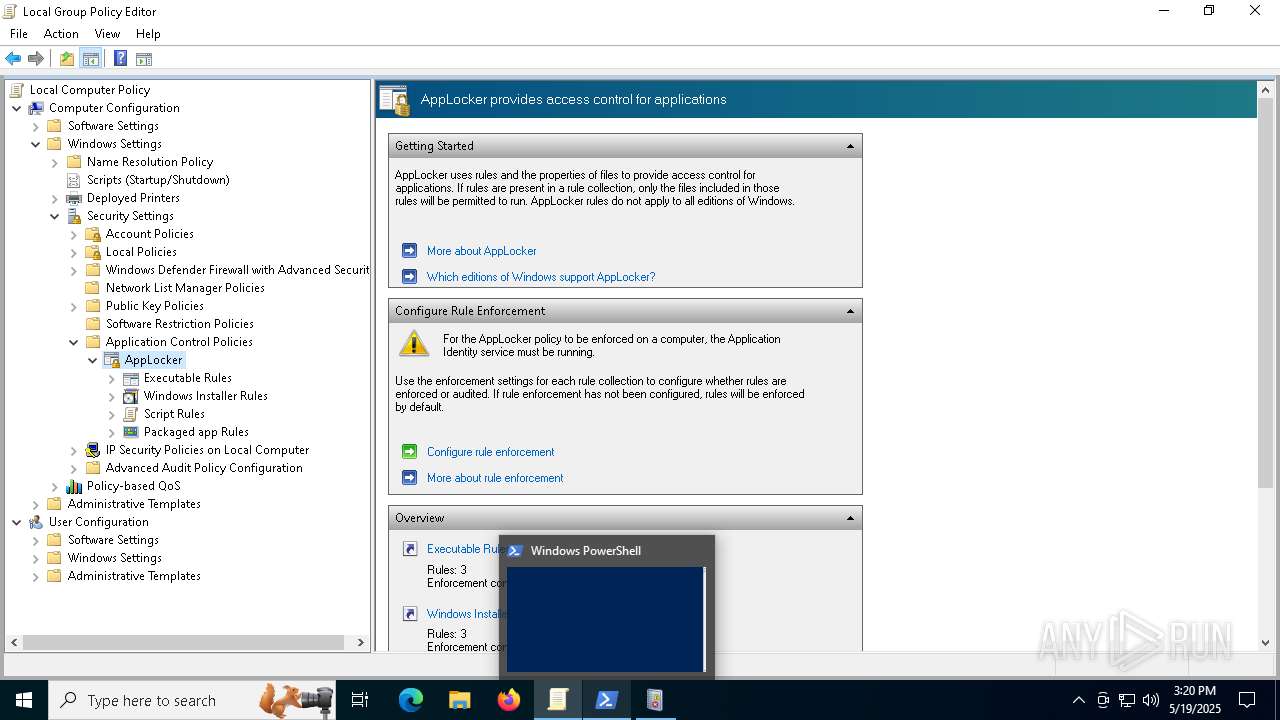
Task: Click the Script Rules tree icon
Action: coord(131,414)
